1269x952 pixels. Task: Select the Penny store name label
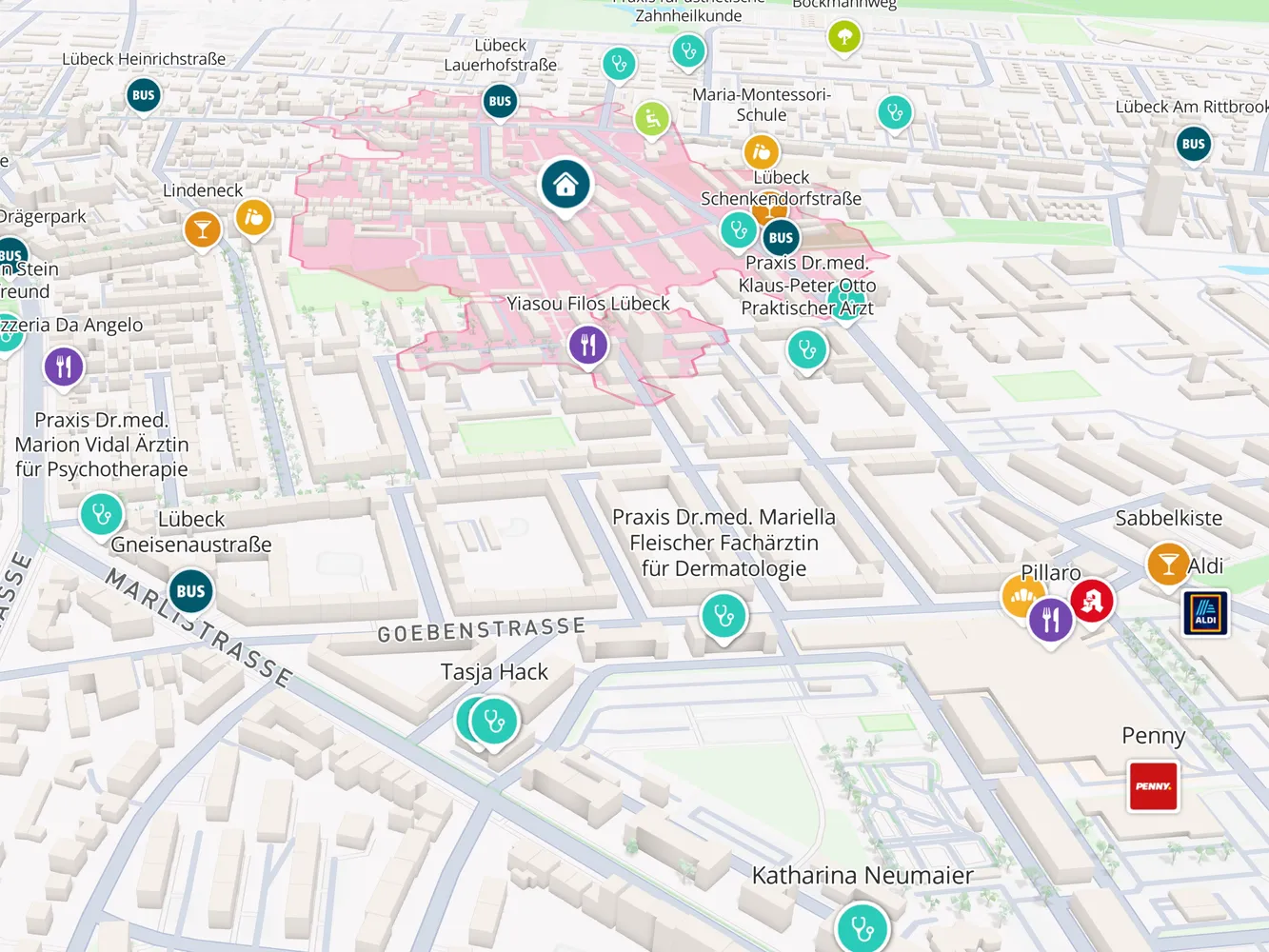1153,736
